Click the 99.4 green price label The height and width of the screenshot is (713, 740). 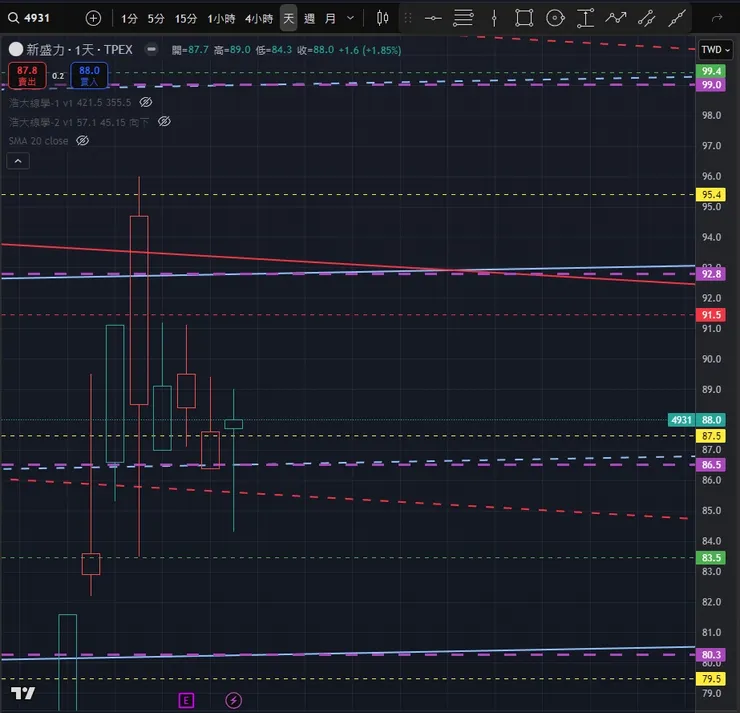[x=711, y=71]
